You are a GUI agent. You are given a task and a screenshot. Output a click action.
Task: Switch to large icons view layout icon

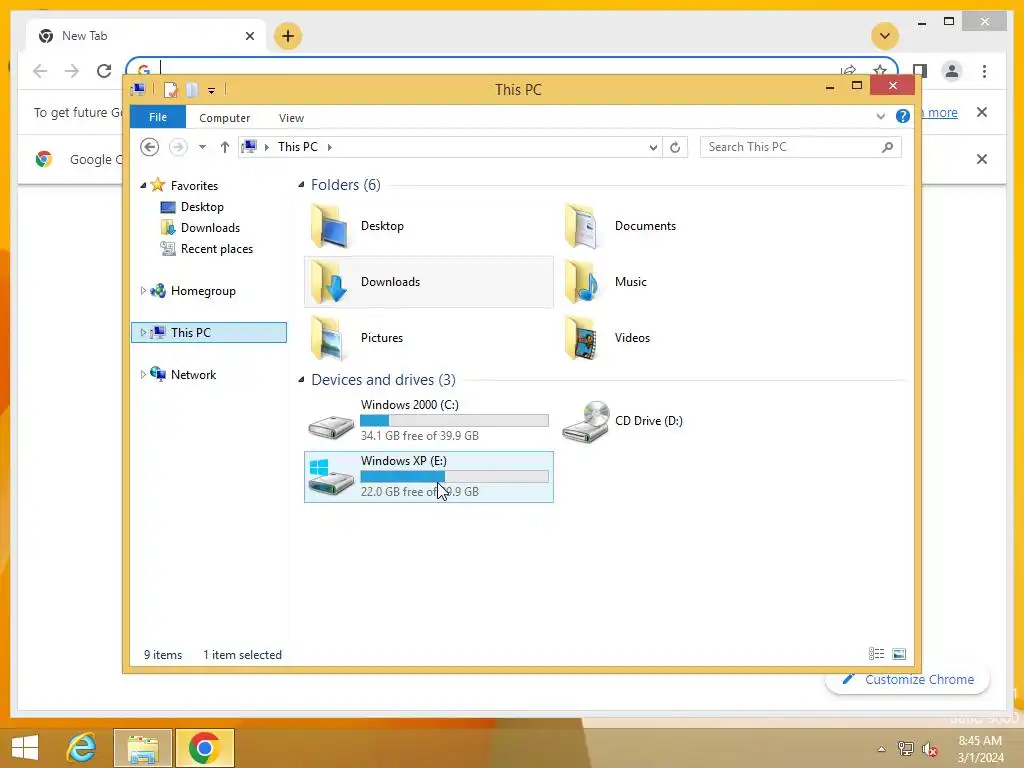tap(899, 654)
